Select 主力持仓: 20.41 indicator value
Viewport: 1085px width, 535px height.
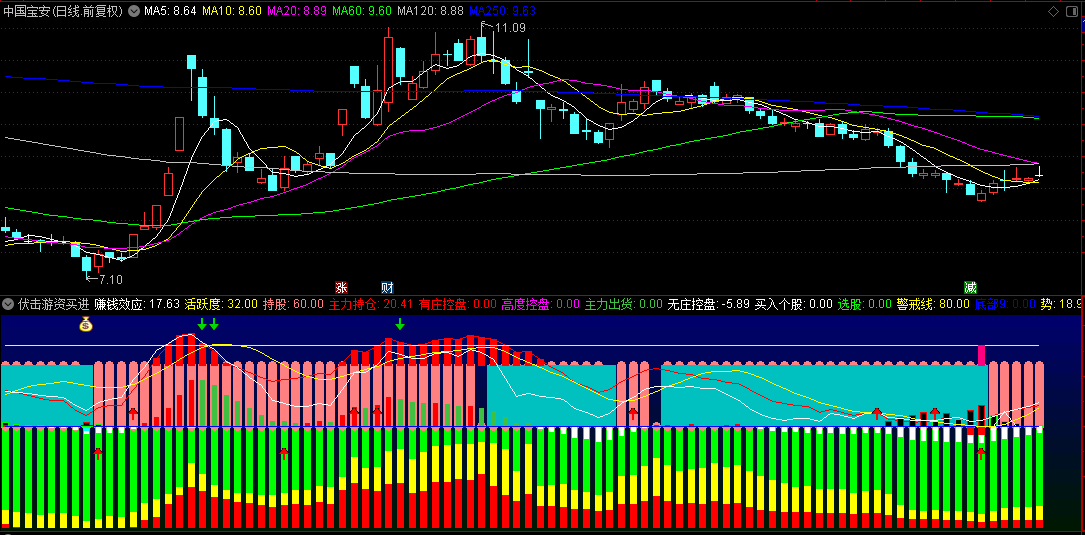coord(370,303)
